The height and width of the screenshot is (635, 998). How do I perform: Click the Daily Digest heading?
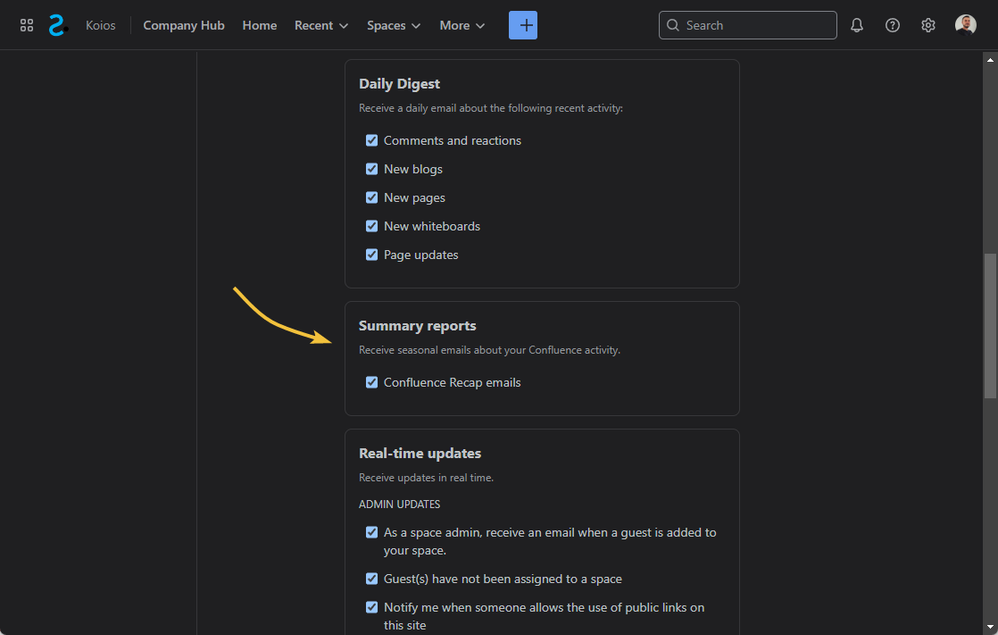pos(399,84)
